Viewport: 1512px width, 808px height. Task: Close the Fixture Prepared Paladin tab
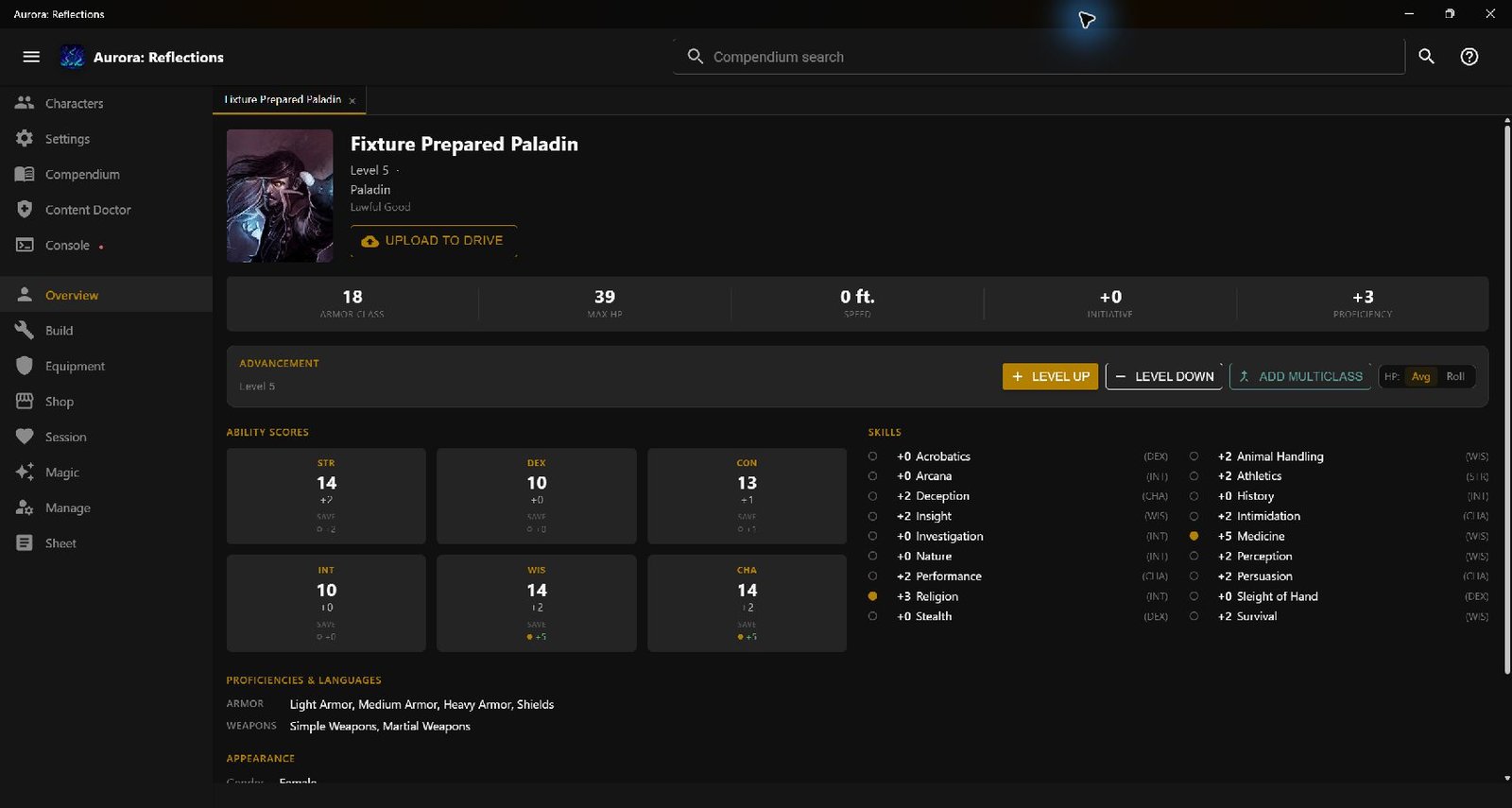pyautogui.click(x=352, y=101)
